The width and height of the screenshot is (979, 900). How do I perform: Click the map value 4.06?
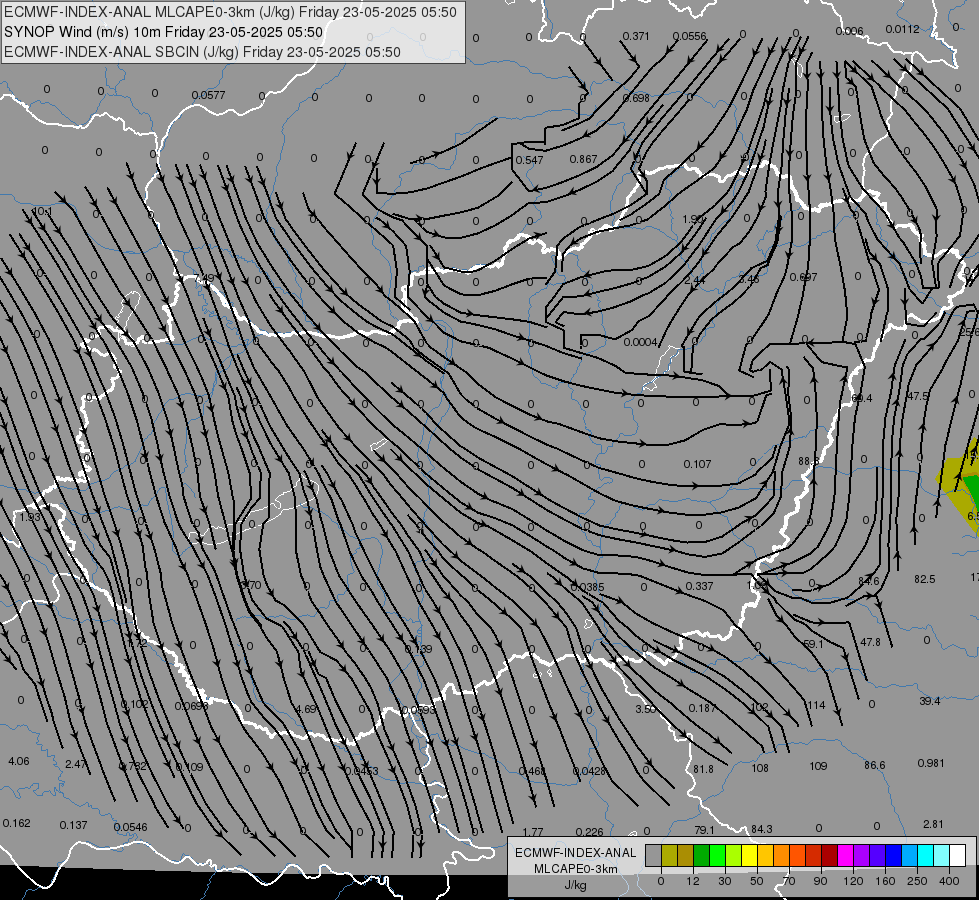point(19,761)
